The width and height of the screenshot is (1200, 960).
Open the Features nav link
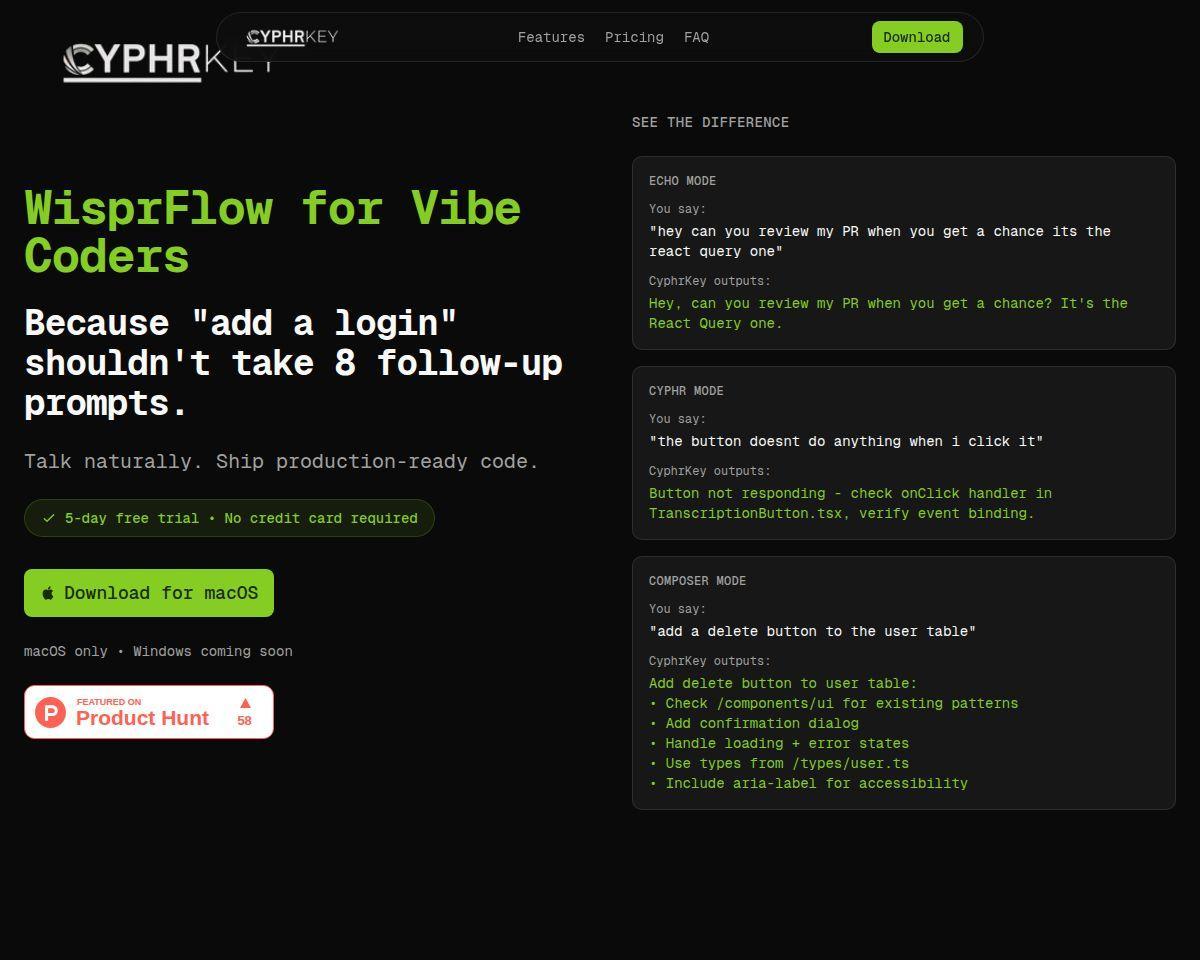coord(551,37)
